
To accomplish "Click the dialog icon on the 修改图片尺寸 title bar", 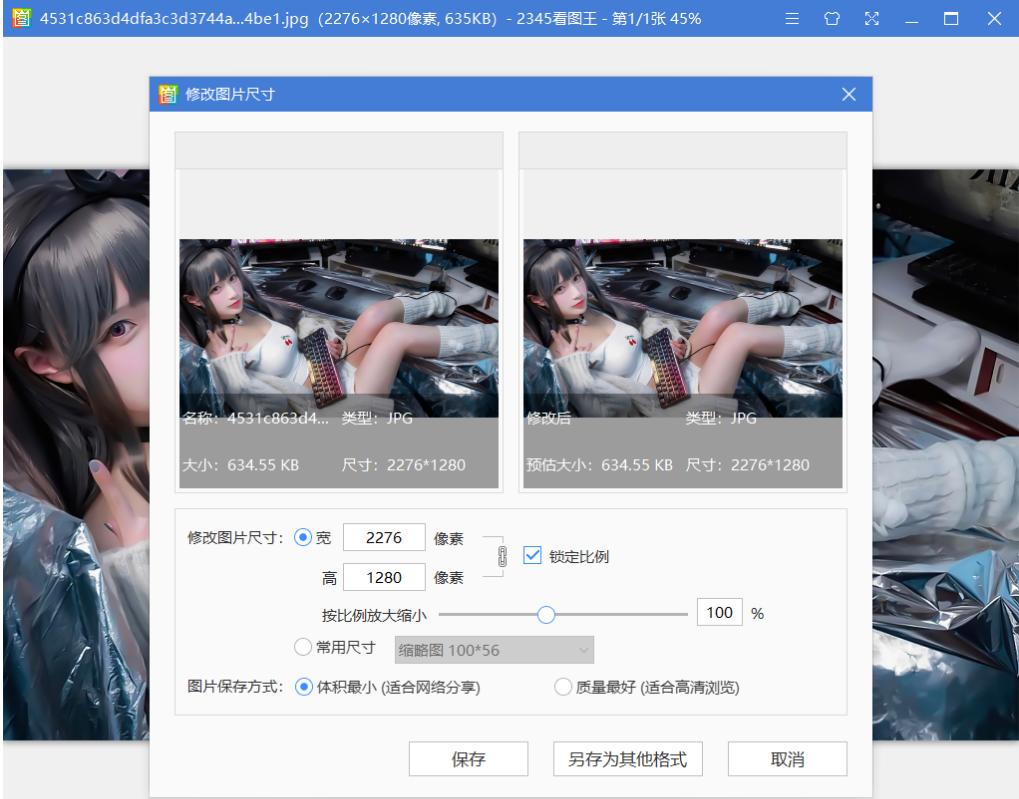I will [x=166, y=94].
